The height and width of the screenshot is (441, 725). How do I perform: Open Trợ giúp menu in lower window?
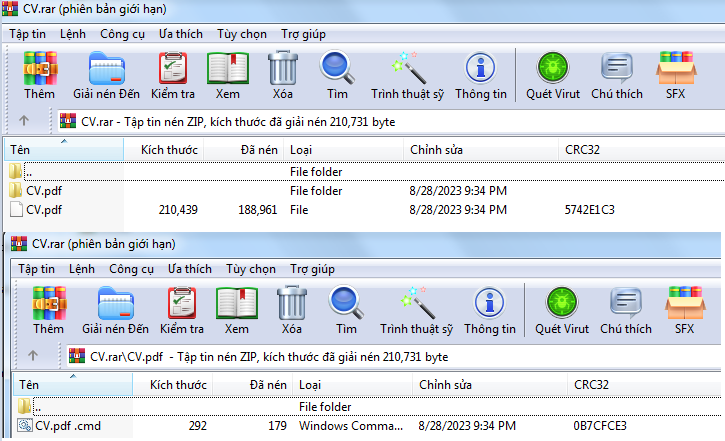point(313,269)
